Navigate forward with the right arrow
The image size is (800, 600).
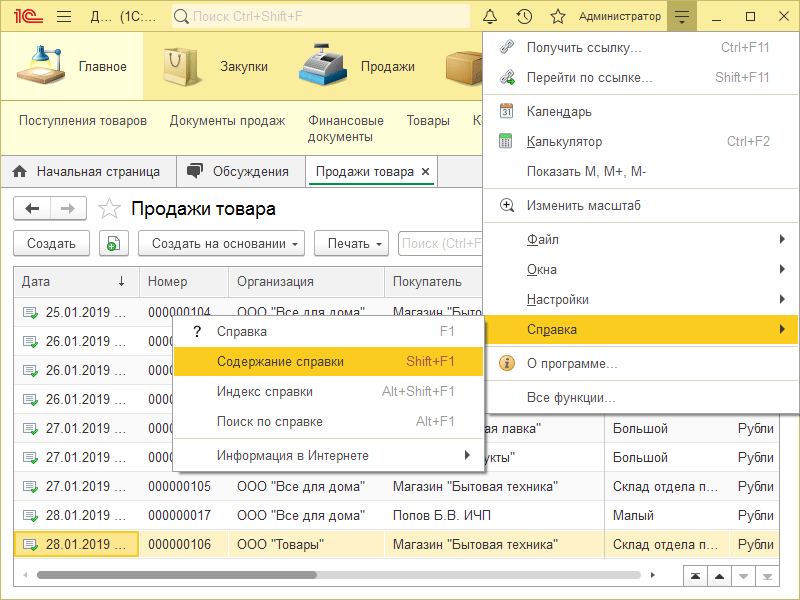click(68, 208)
